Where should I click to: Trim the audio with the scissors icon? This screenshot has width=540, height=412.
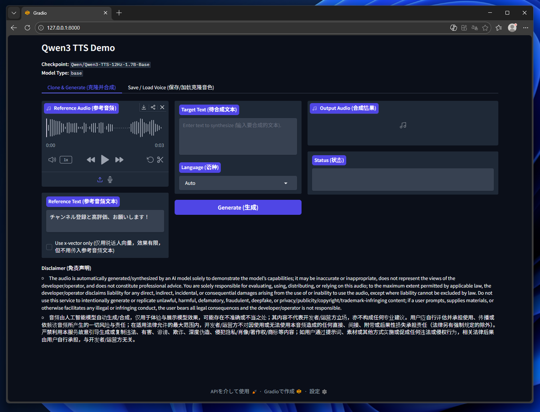coord(160,159)
